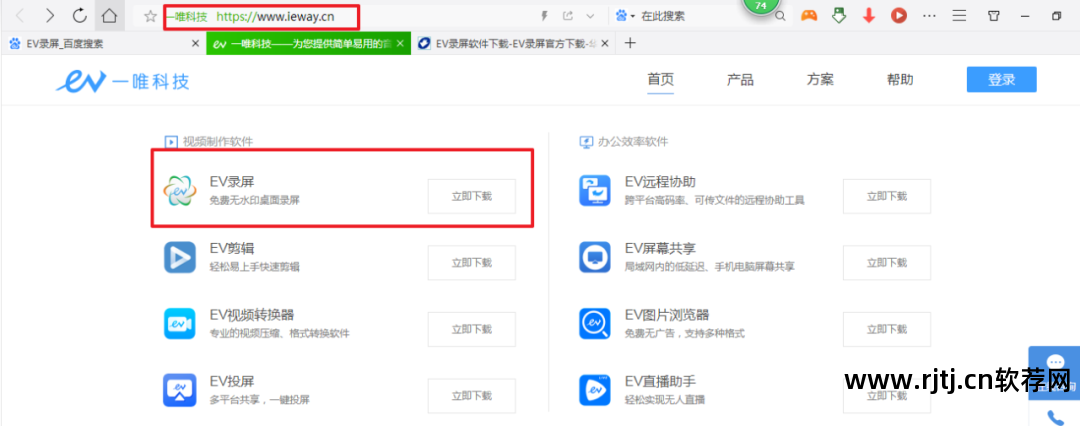Click 立即下载 for EV屏幕共享
The height and width of the screenshot is (426, 1080).
(887, 263)
